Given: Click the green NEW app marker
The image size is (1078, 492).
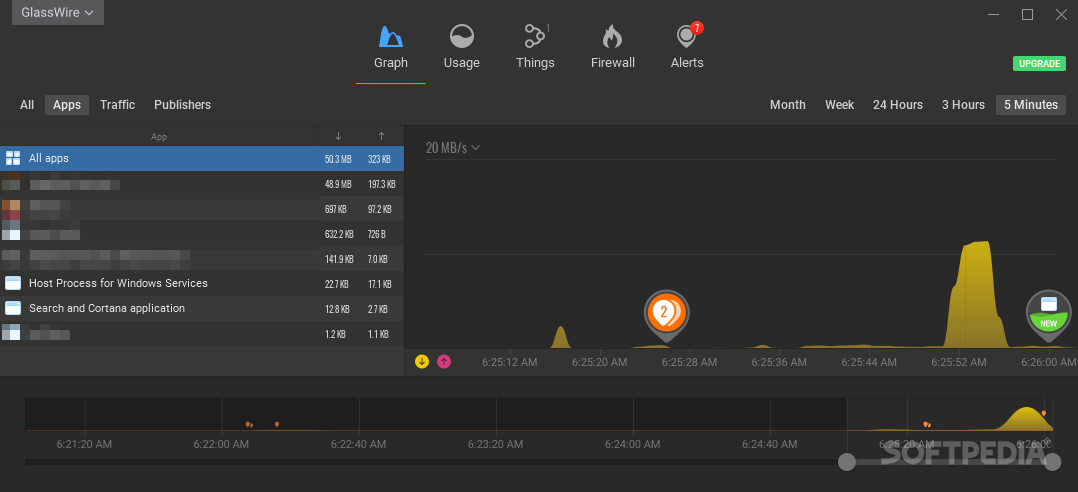Looking at the screenshot, I should click(x=1048, y=313).
